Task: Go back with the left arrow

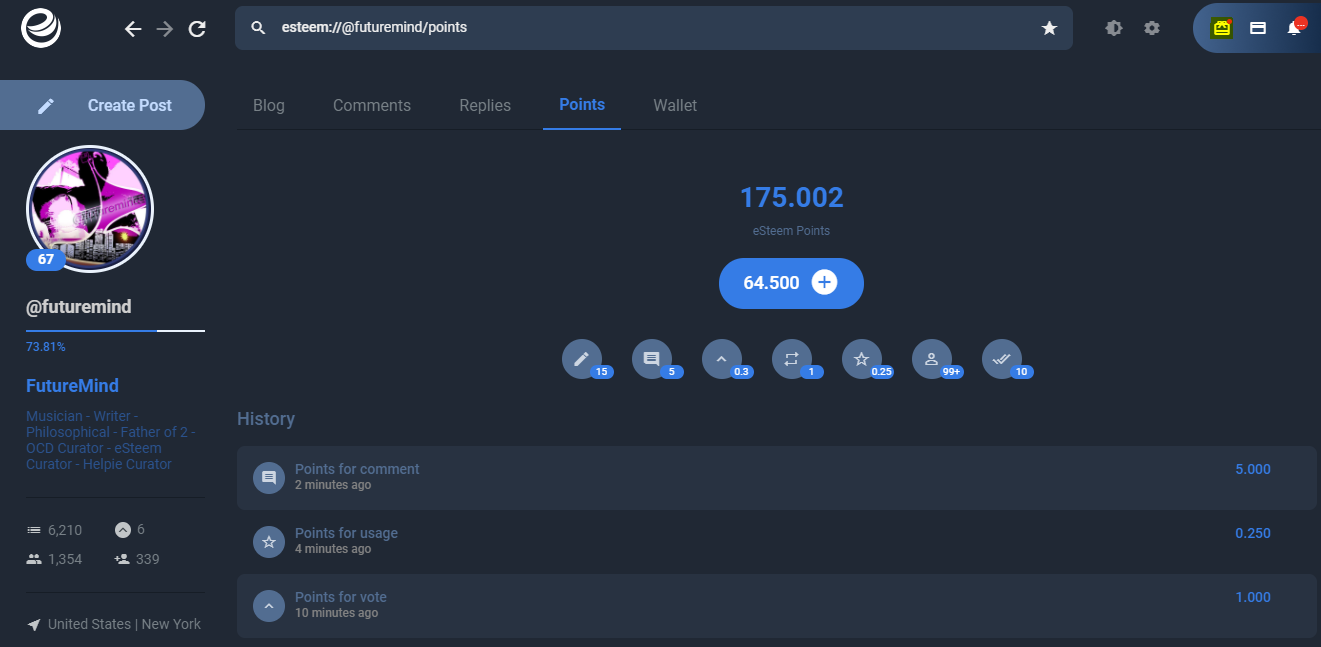Action: point(133,29)
